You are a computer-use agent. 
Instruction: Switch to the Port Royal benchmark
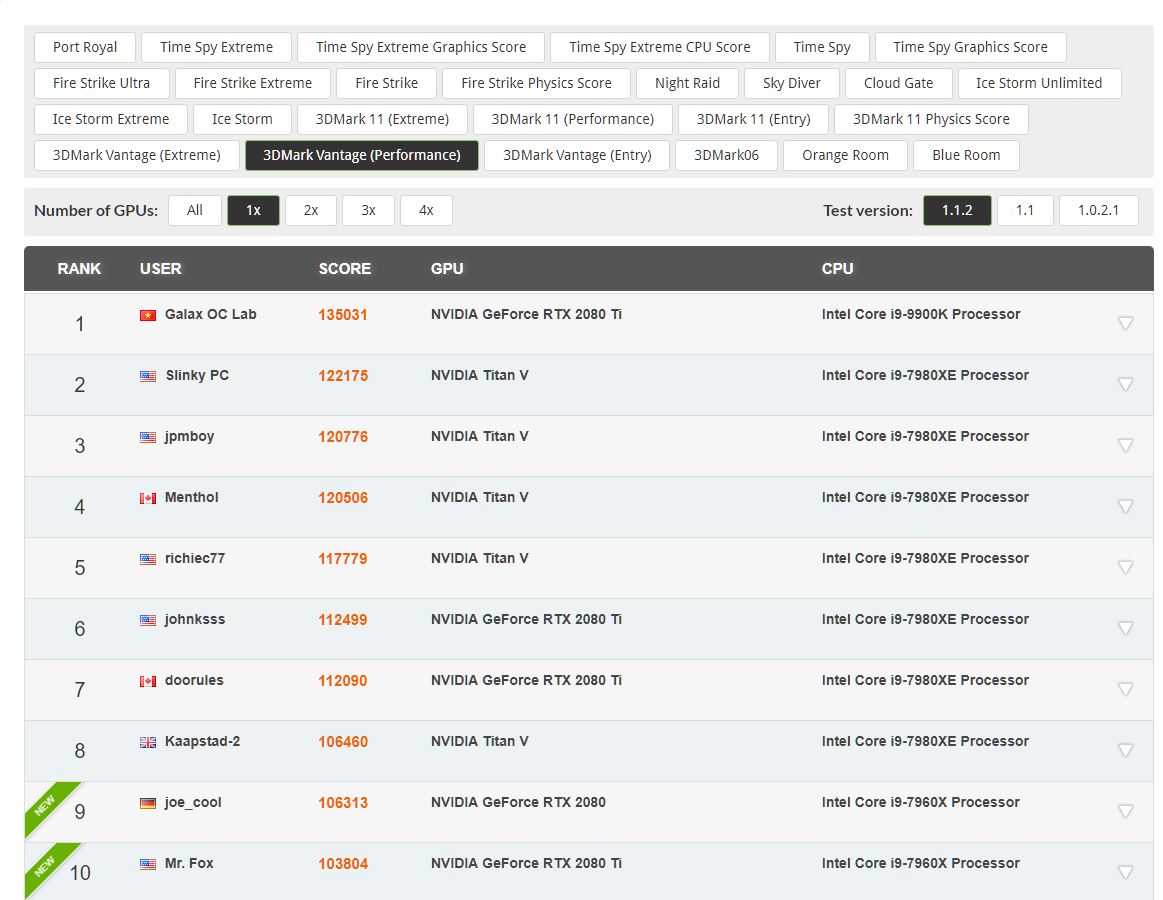[85, 47]
